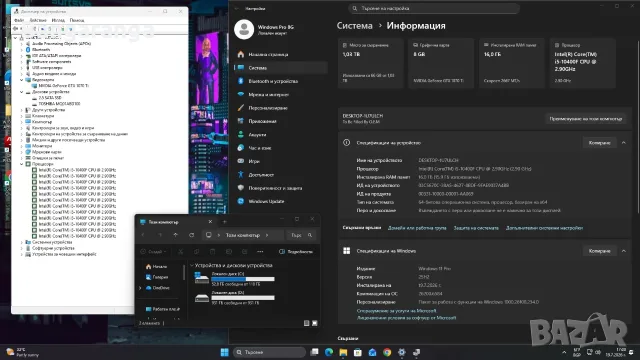Open Advanced system settings link
Screen dimensions: 640x360
[544, 228]
